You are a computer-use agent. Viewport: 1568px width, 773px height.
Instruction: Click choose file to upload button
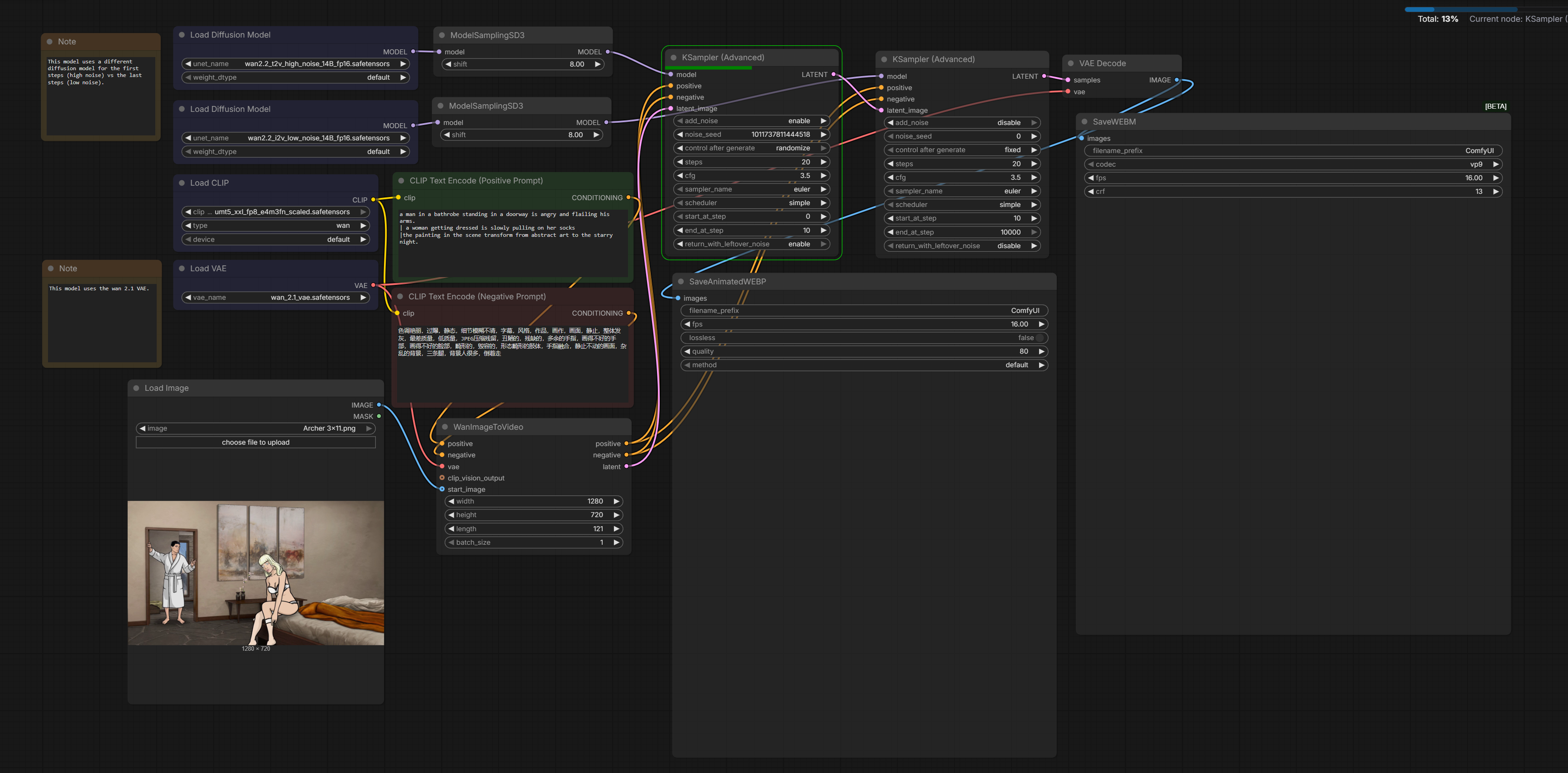pos(256,442)
